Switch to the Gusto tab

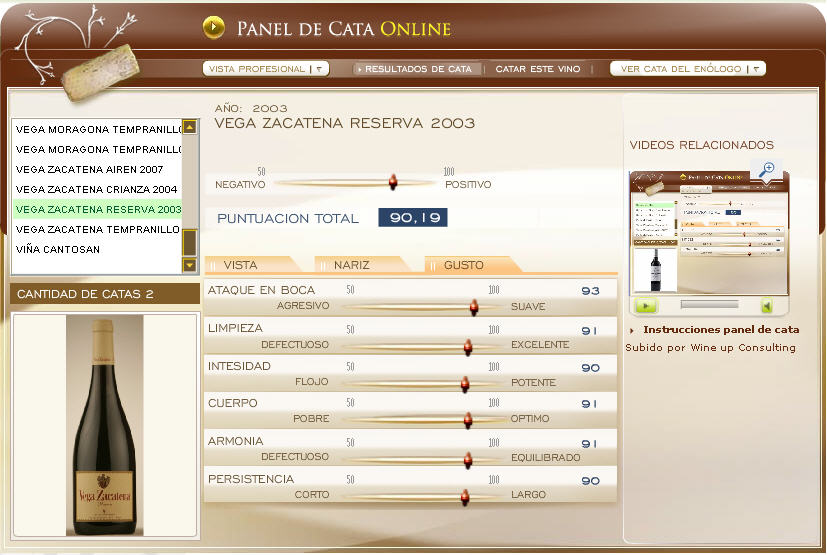point(470,265)
